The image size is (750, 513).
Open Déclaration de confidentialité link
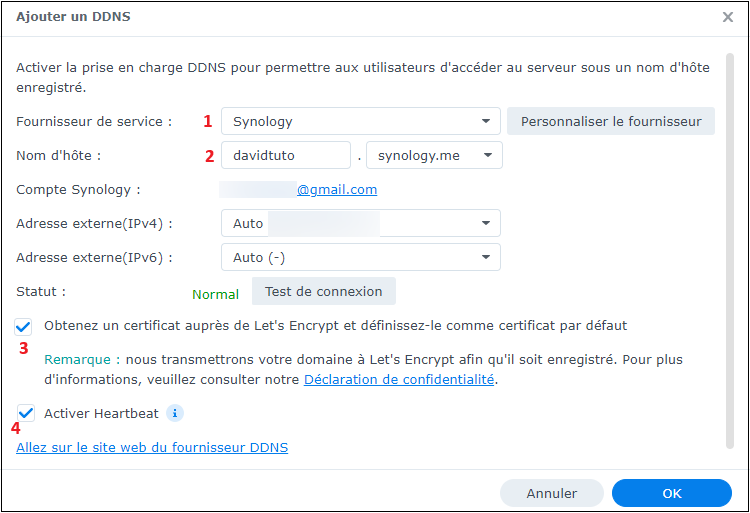399,380
